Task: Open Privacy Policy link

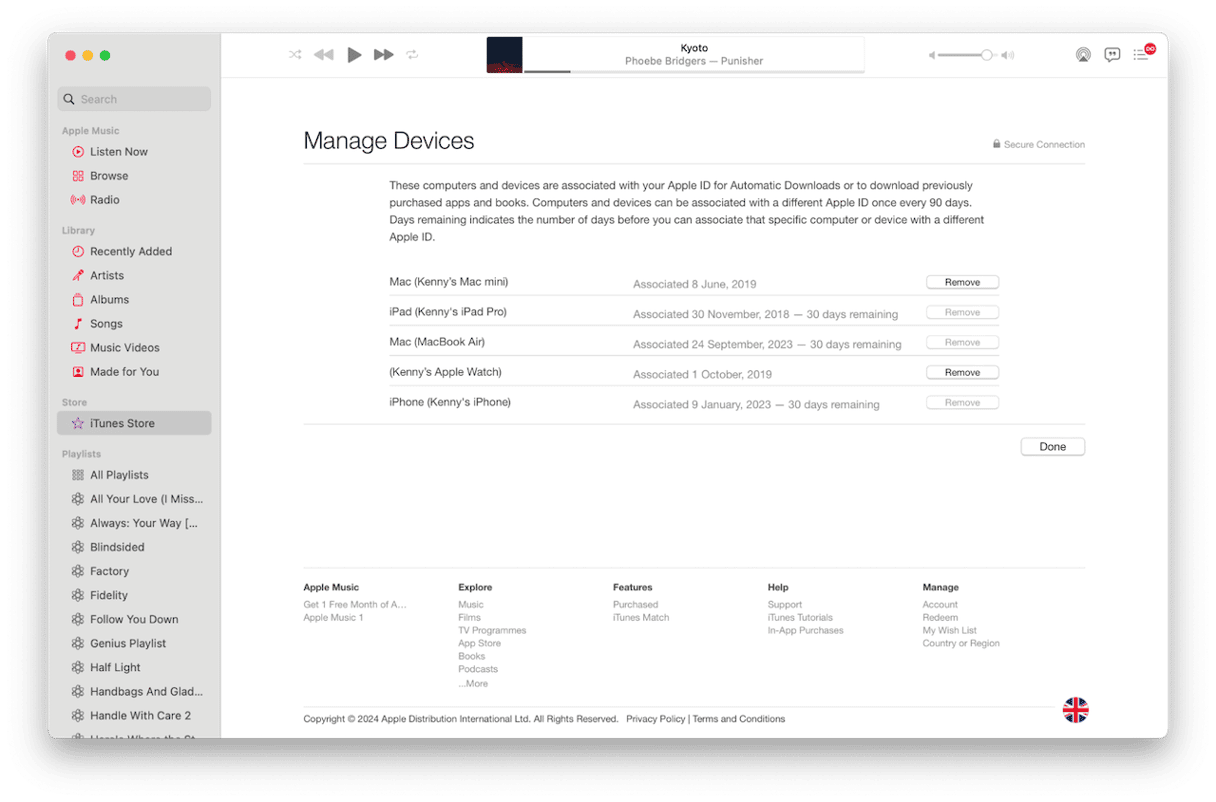Action: point(656,719)
